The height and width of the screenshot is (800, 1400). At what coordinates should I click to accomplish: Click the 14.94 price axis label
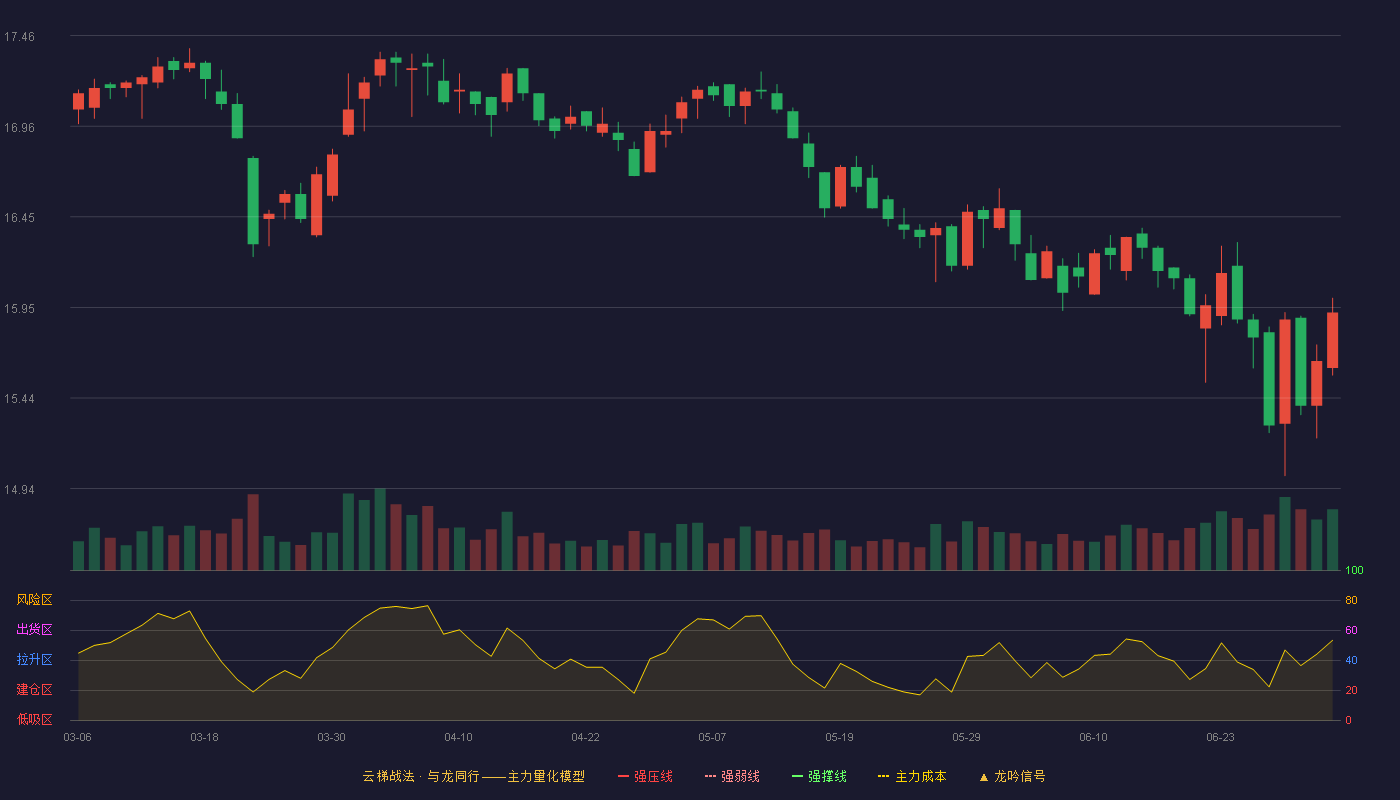pos(19,490)
